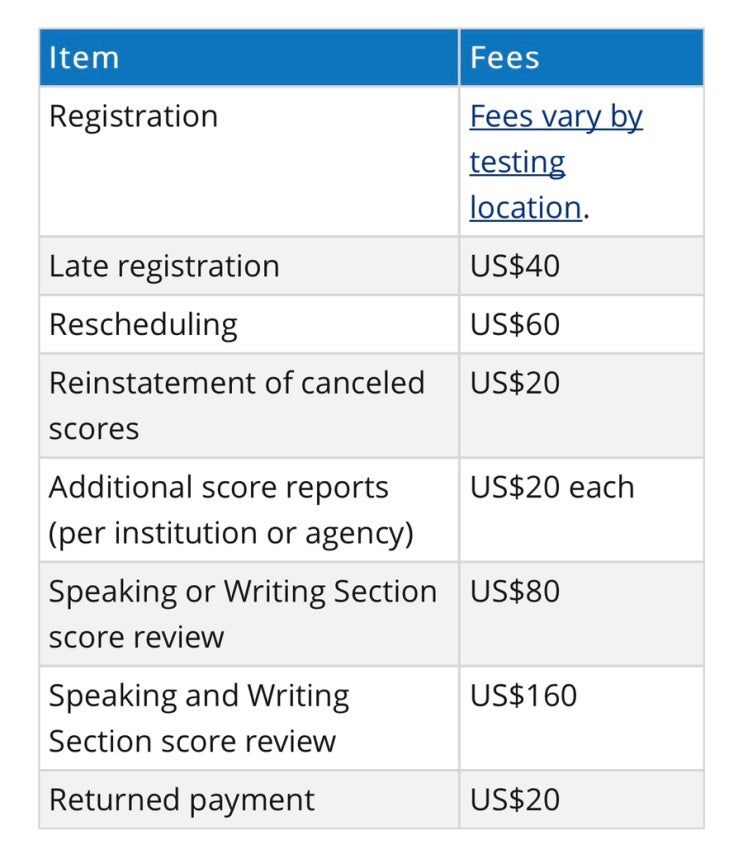The width and height of the screenshot is (743, 868).
Task: Select the 'Late registration' row label
Action: (164, 266)
